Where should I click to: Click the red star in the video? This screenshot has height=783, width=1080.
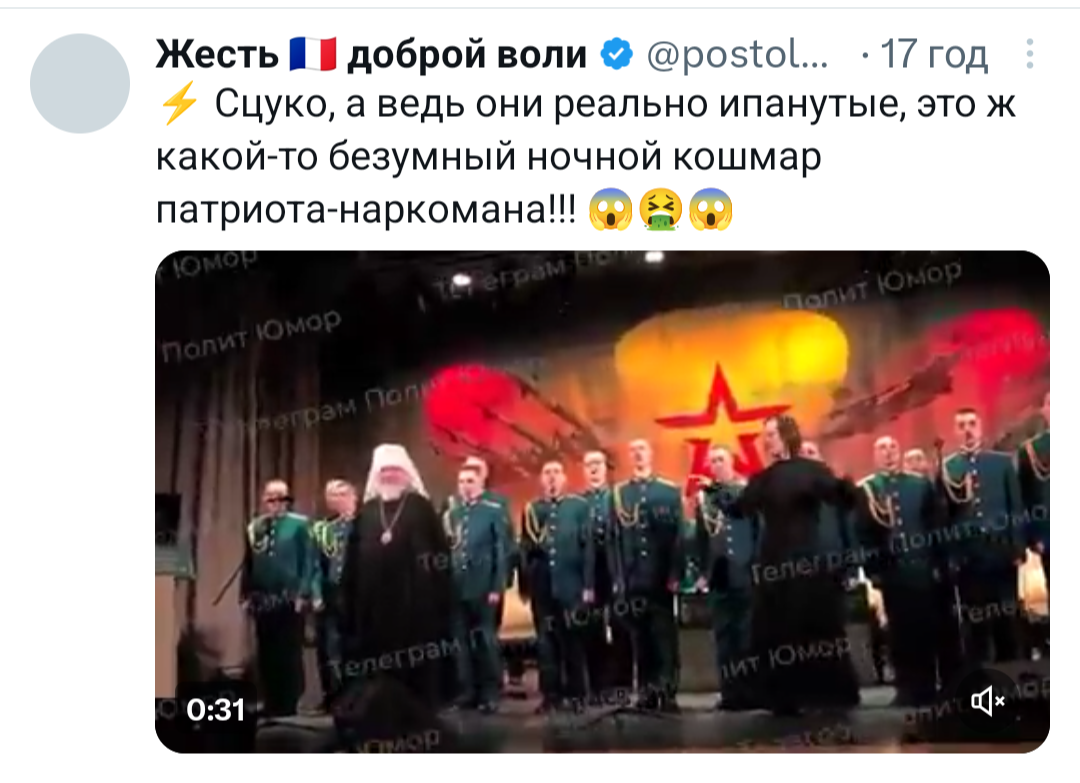720,421
